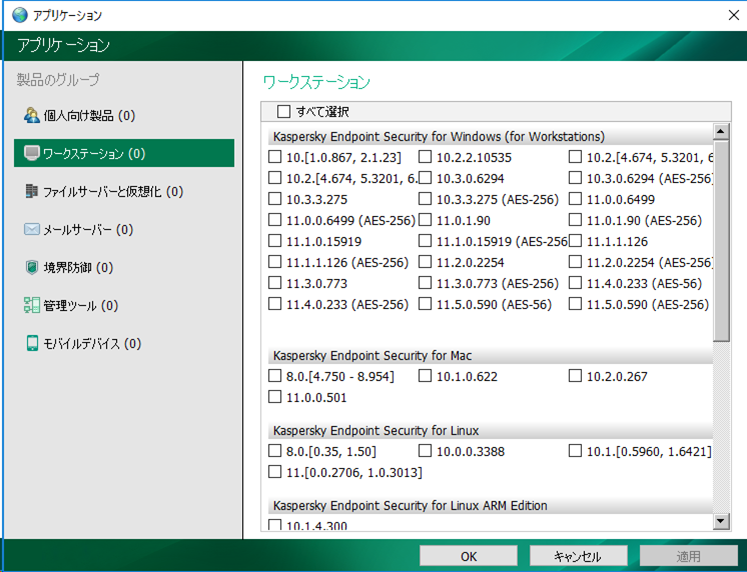Select ワークステーション (0) group

[124, 153]
